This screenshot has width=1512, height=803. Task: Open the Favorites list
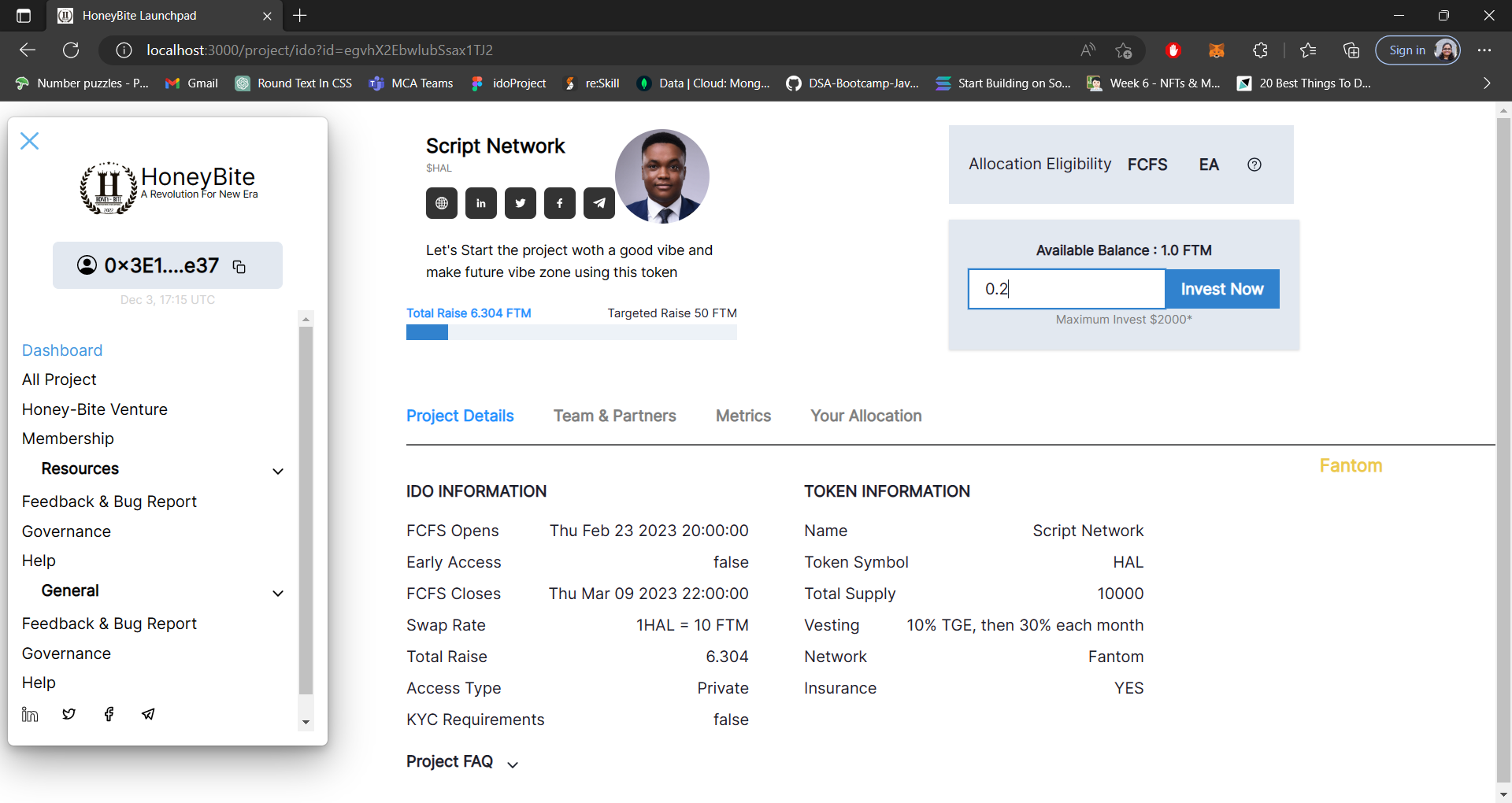[x=1308, y=50]
